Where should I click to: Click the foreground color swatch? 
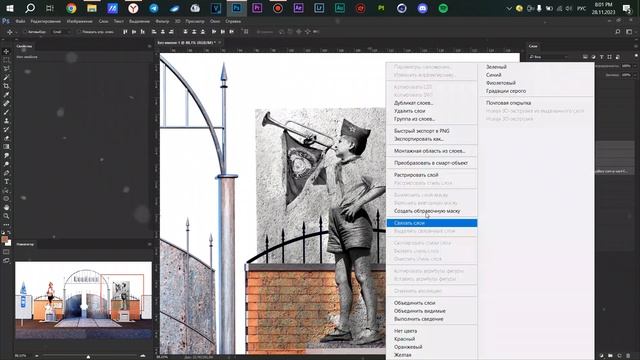(4, 239)
